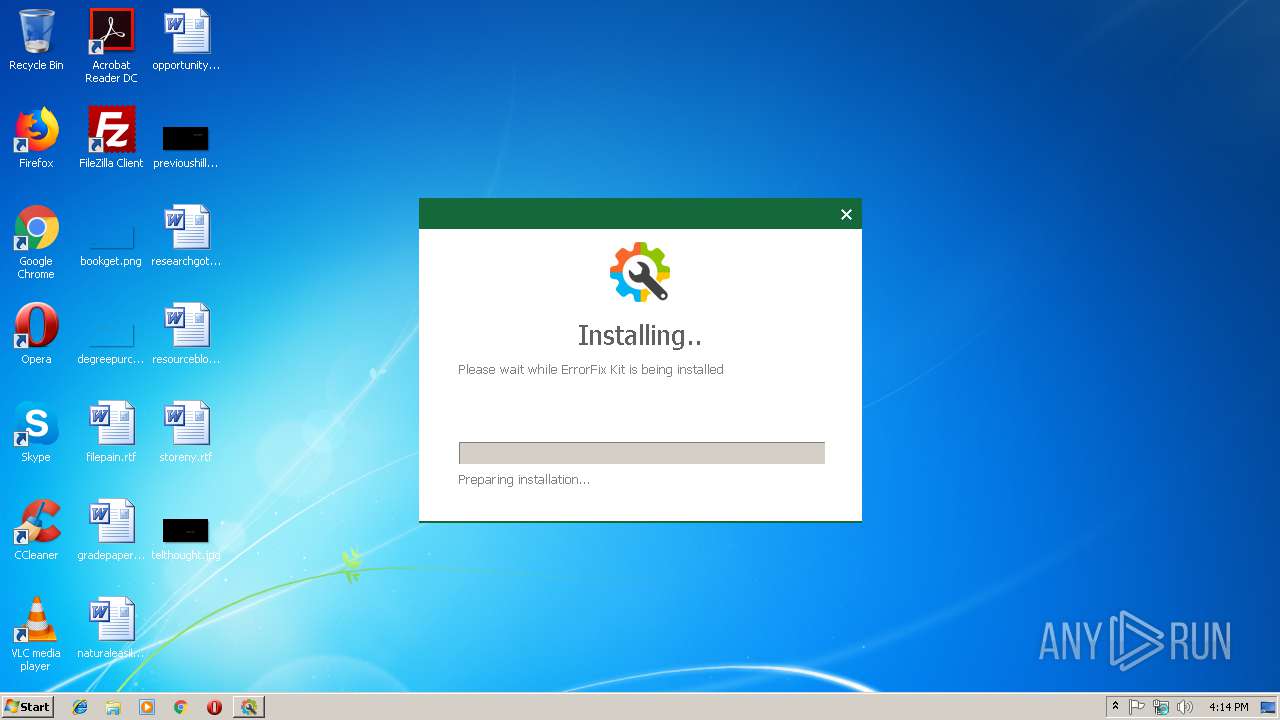Select the 'tellthought.jpg' image file
This screenshot has width=1280, height=720.
[186, 538]
